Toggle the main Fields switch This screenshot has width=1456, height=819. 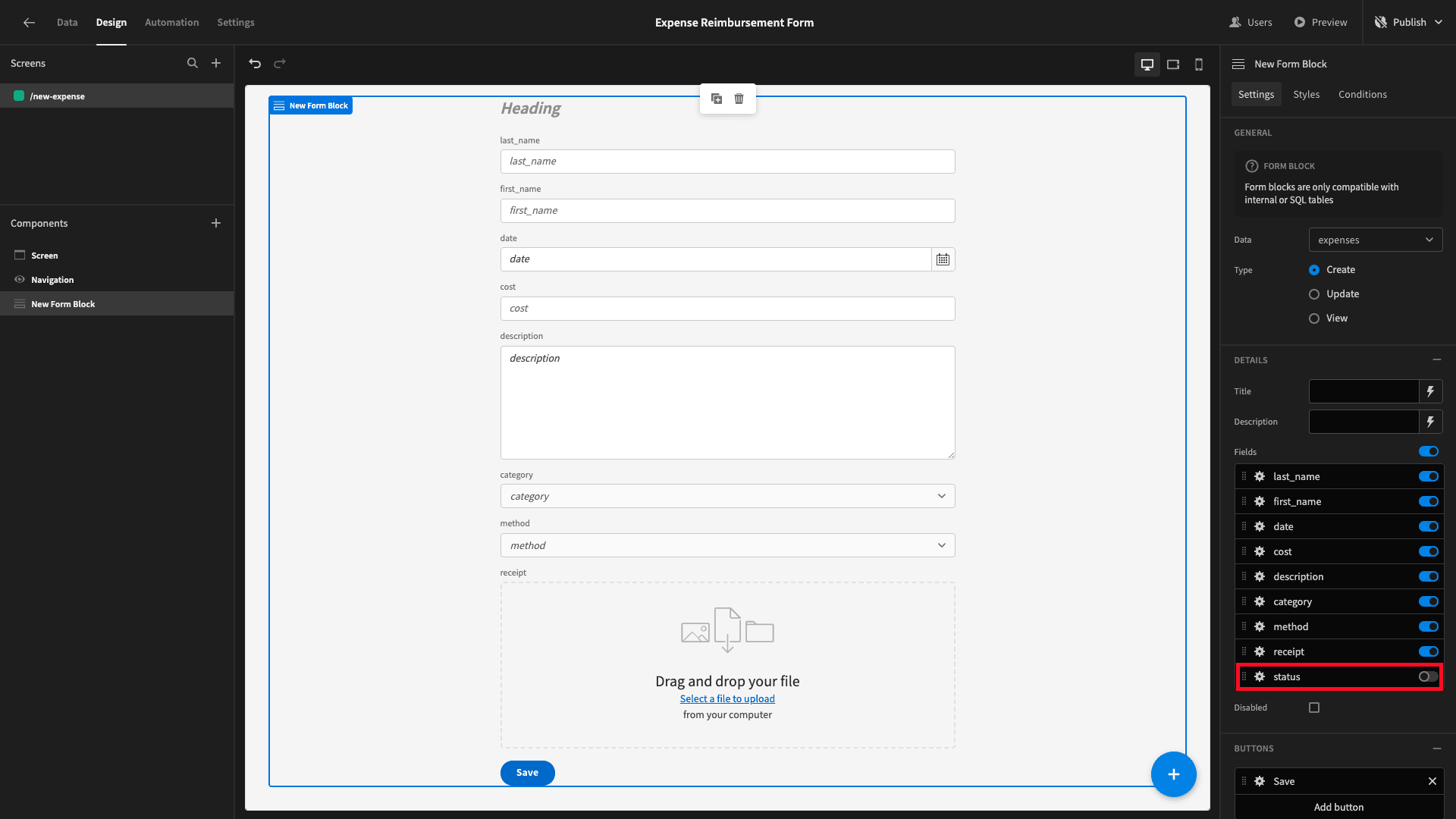point(1428,451)
